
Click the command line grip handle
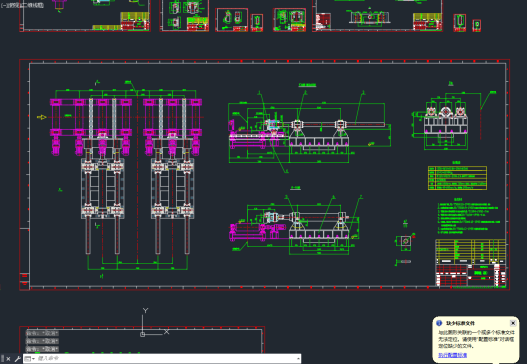(x=2, y=359)
